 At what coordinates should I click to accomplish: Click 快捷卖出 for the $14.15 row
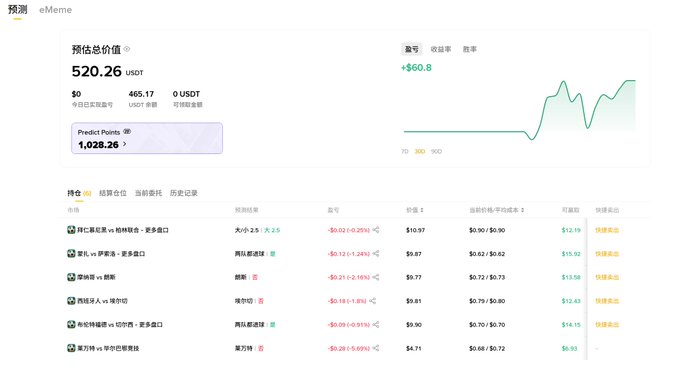click(607, 324)
